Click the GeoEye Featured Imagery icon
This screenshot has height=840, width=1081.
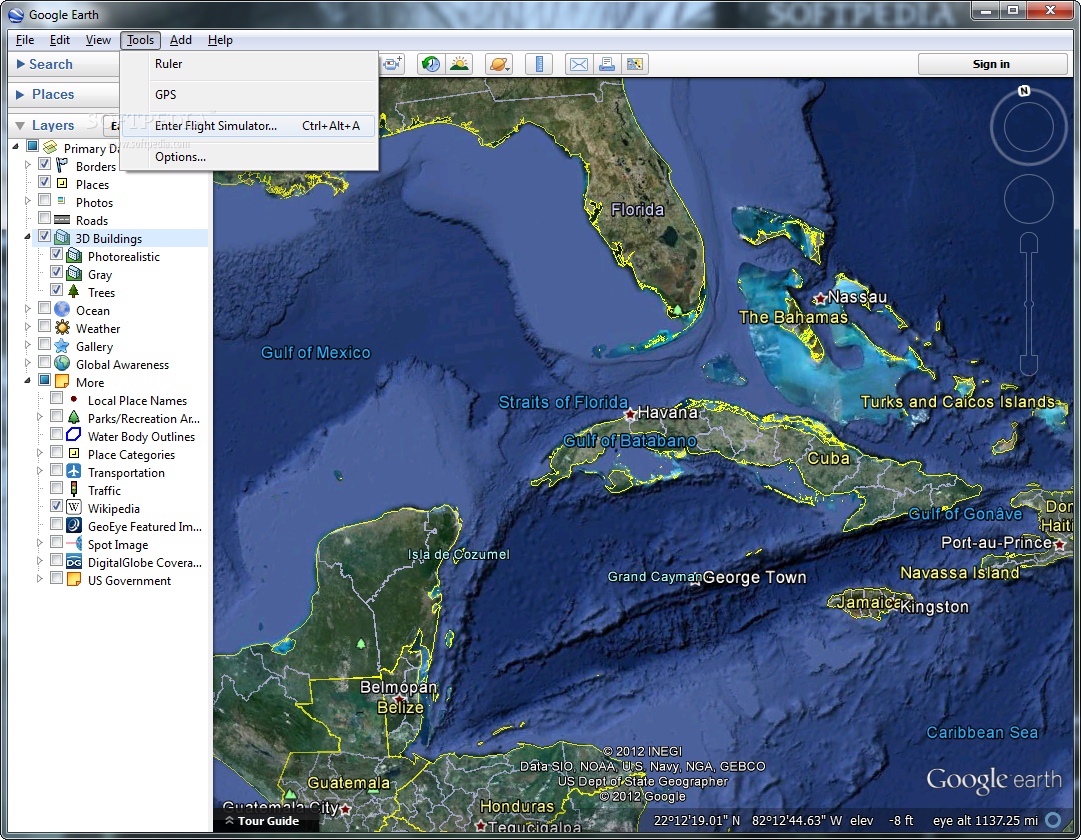coord(74,526)
